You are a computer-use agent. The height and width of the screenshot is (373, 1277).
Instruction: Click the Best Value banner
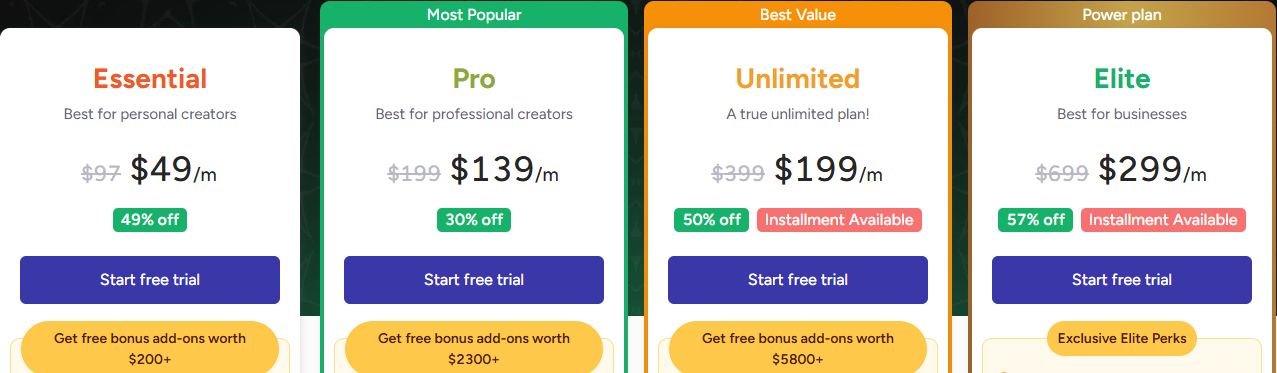pos(798,14)
